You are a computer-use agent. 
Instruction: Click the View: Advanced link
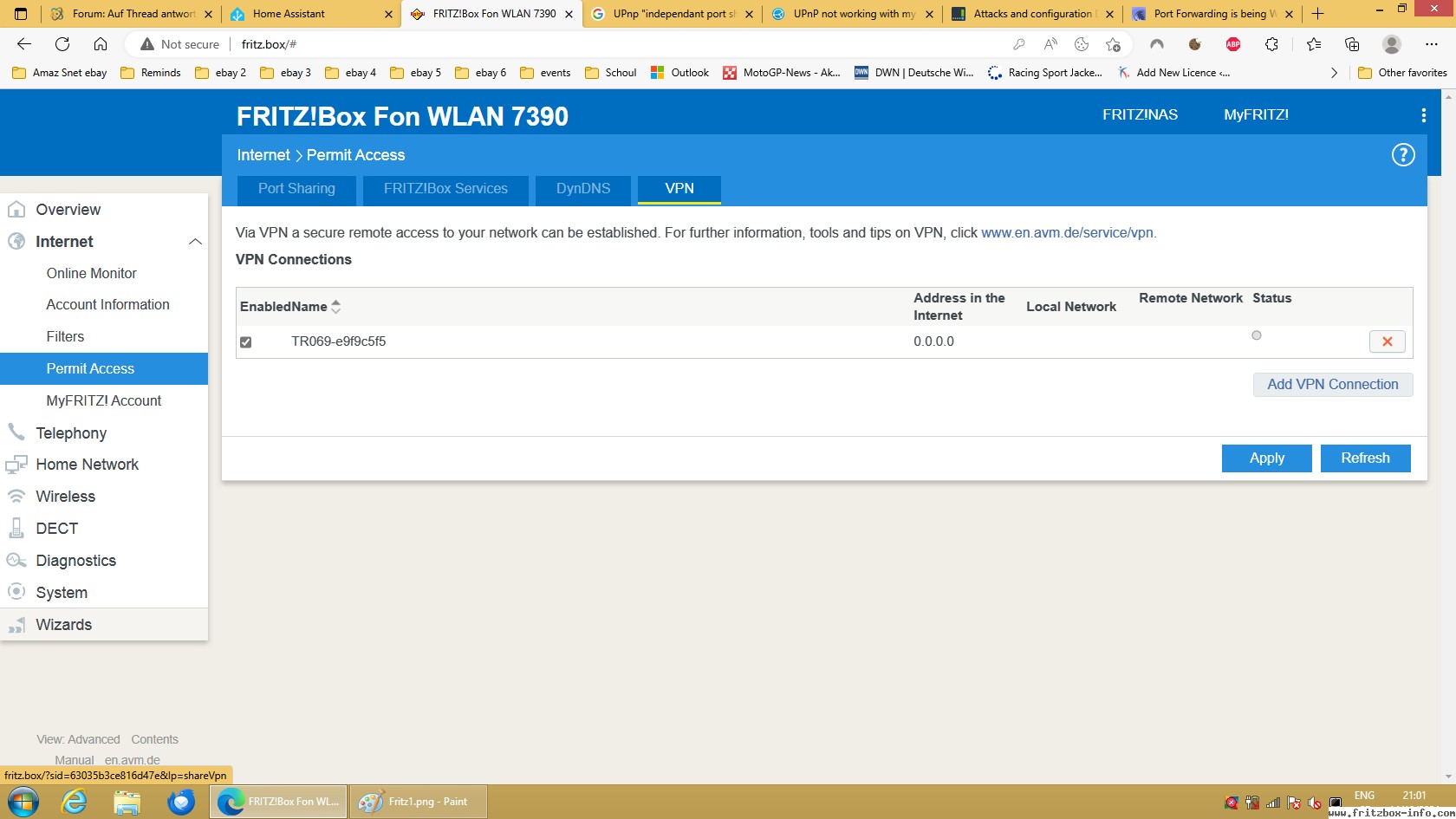point(78,739)
